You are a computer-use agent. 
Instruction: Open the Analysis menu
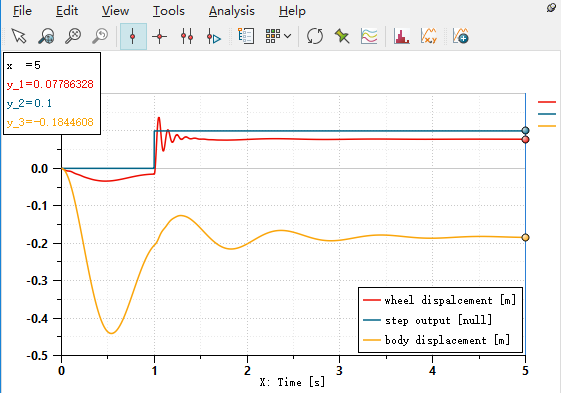click(232, 11)
